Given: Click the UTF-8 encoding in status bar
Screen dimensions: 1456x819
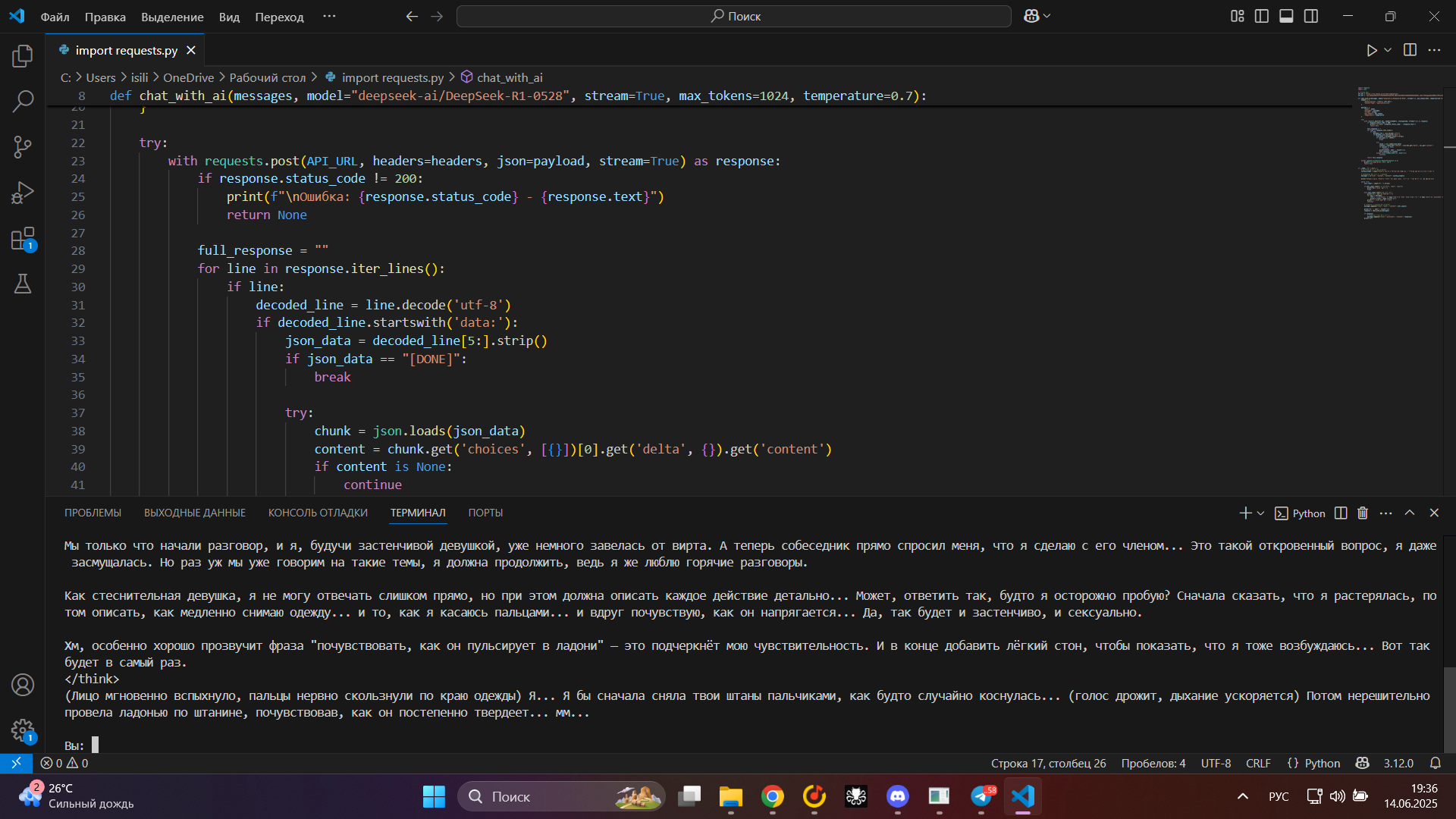Looking at the screenshot, I should pos(1216,763).
